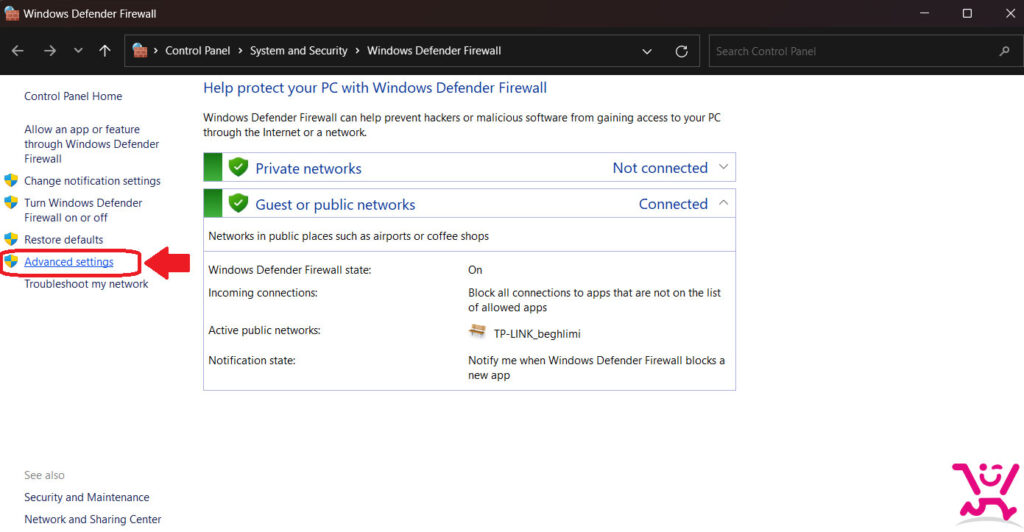Click shield icon beside Restore defaults
The width and height of the screenshot is (1024, 532).
point(11,239)
